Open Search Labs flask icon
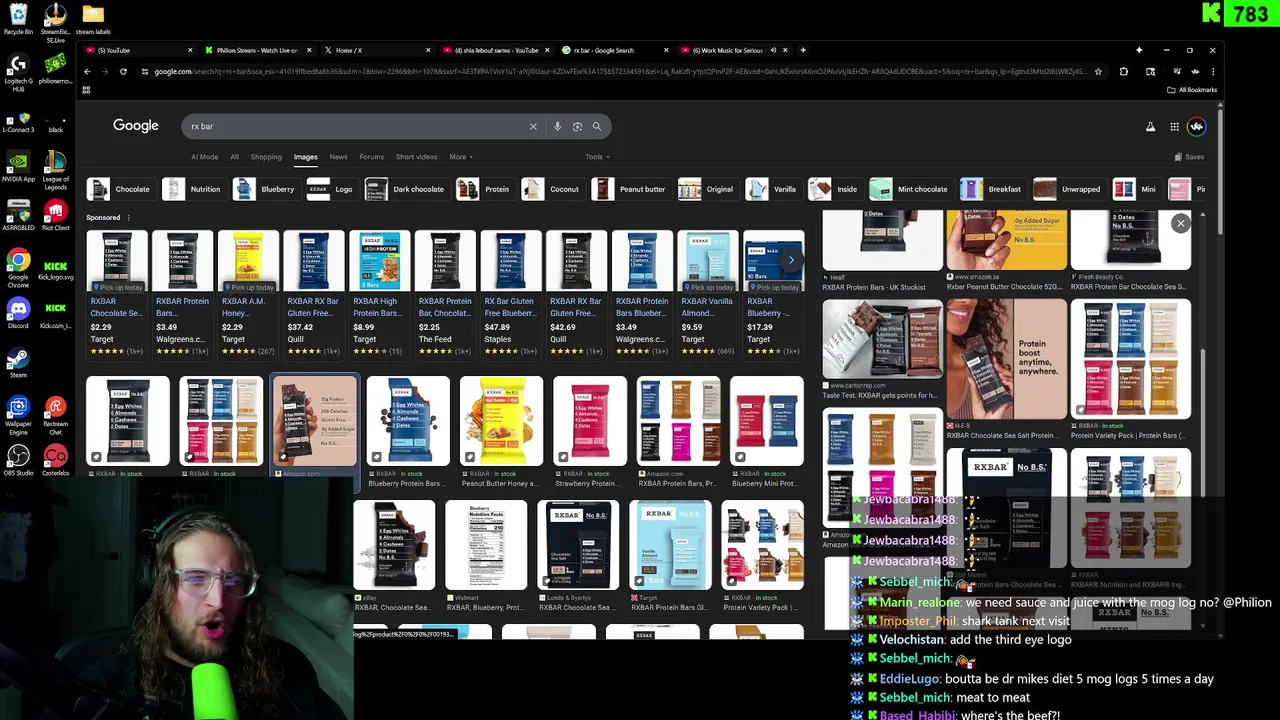This screenshot has height=720, width=1280. click(1150, 127)
